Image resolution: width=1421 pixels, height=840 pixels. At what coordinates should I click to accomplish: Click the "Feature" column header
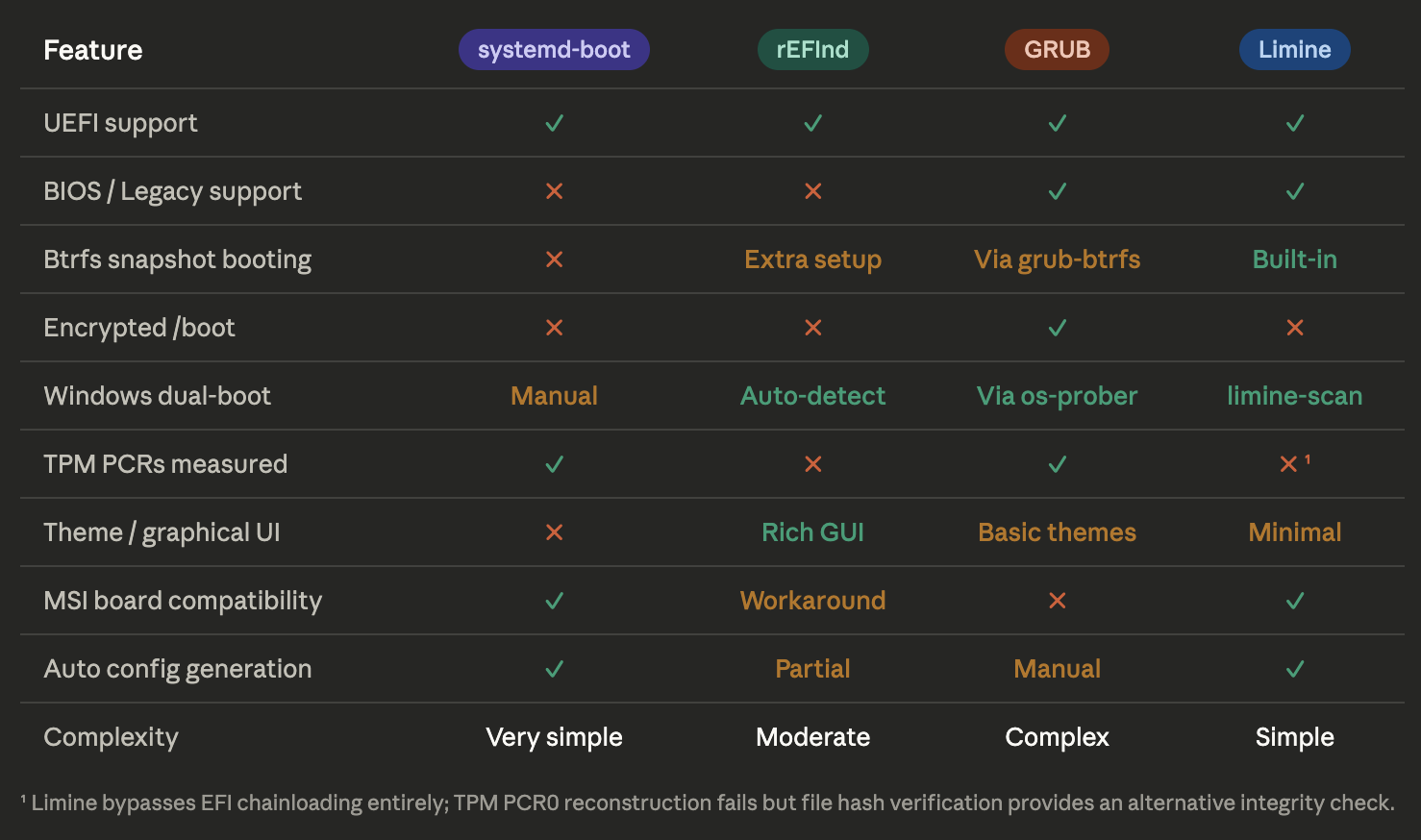point(93,50)
